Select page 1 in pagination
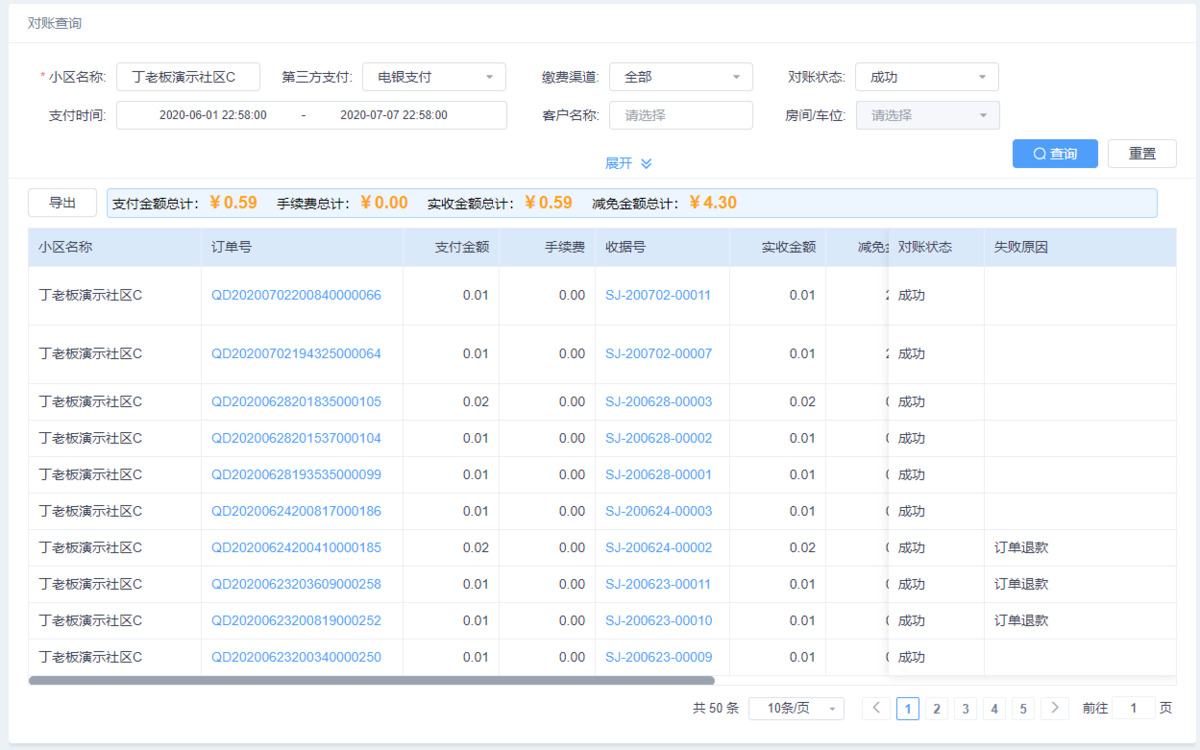Viewport: 1200px width, 750px height. (x=908, y=709)
